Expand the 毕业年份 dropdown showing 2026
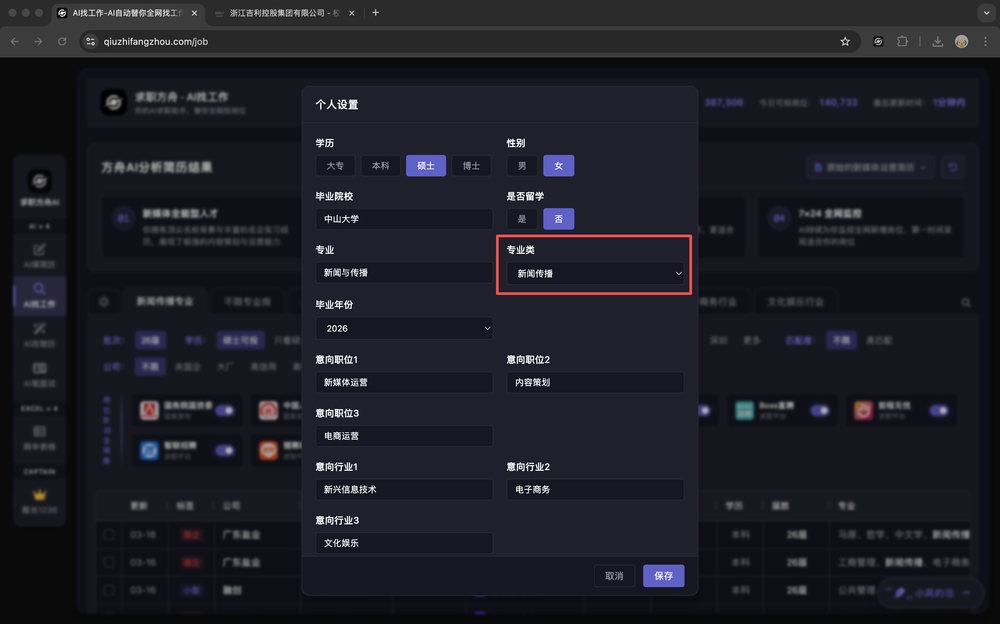 coord(404,328)
